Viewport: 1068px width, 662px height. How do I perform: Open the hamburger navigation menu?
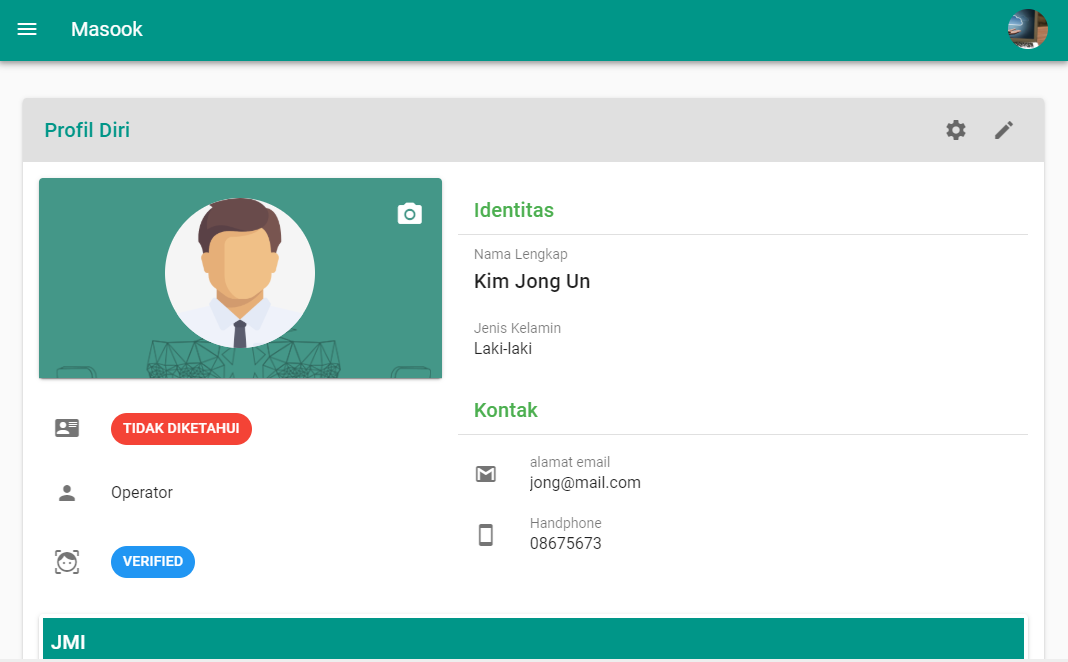point(27,30)
